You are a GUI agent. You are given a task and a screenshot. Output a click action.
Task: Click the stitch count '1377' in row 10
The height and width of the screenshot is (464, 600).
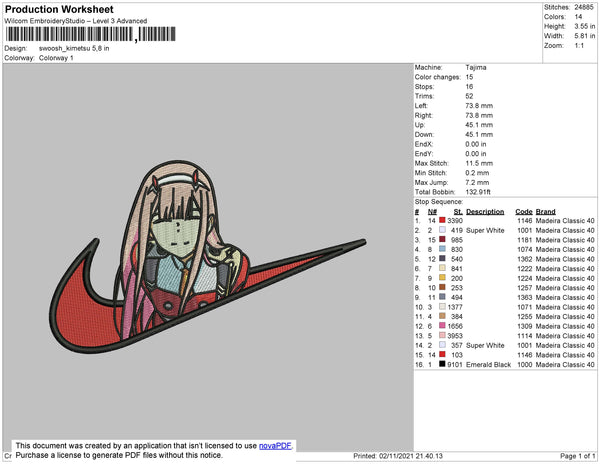point(455,307)
